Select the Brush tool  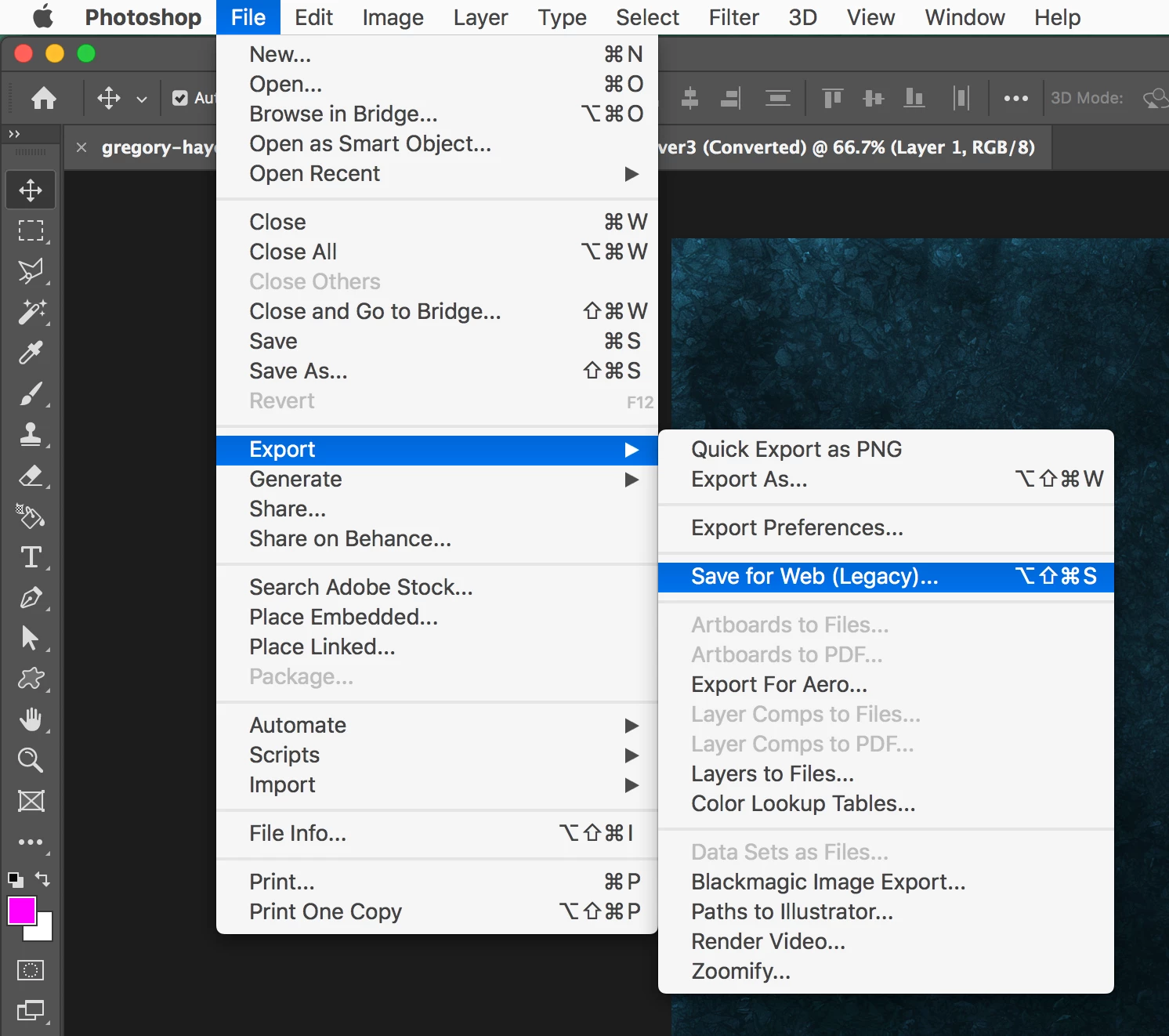coord(31,393)
